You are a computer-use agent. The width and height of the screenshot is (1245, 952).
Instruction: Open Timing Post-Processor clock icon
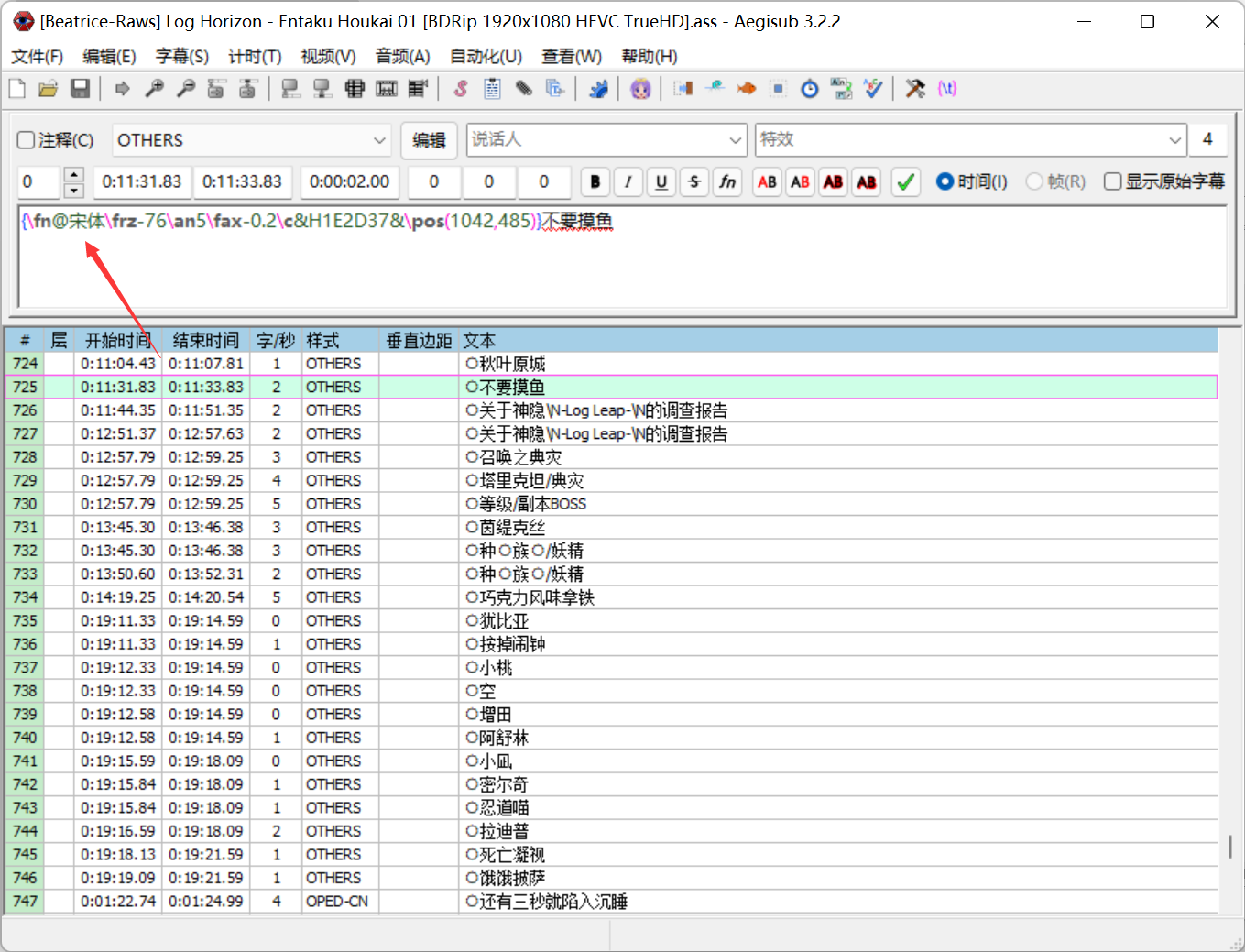pyautogui.click(x=810, y=89)
